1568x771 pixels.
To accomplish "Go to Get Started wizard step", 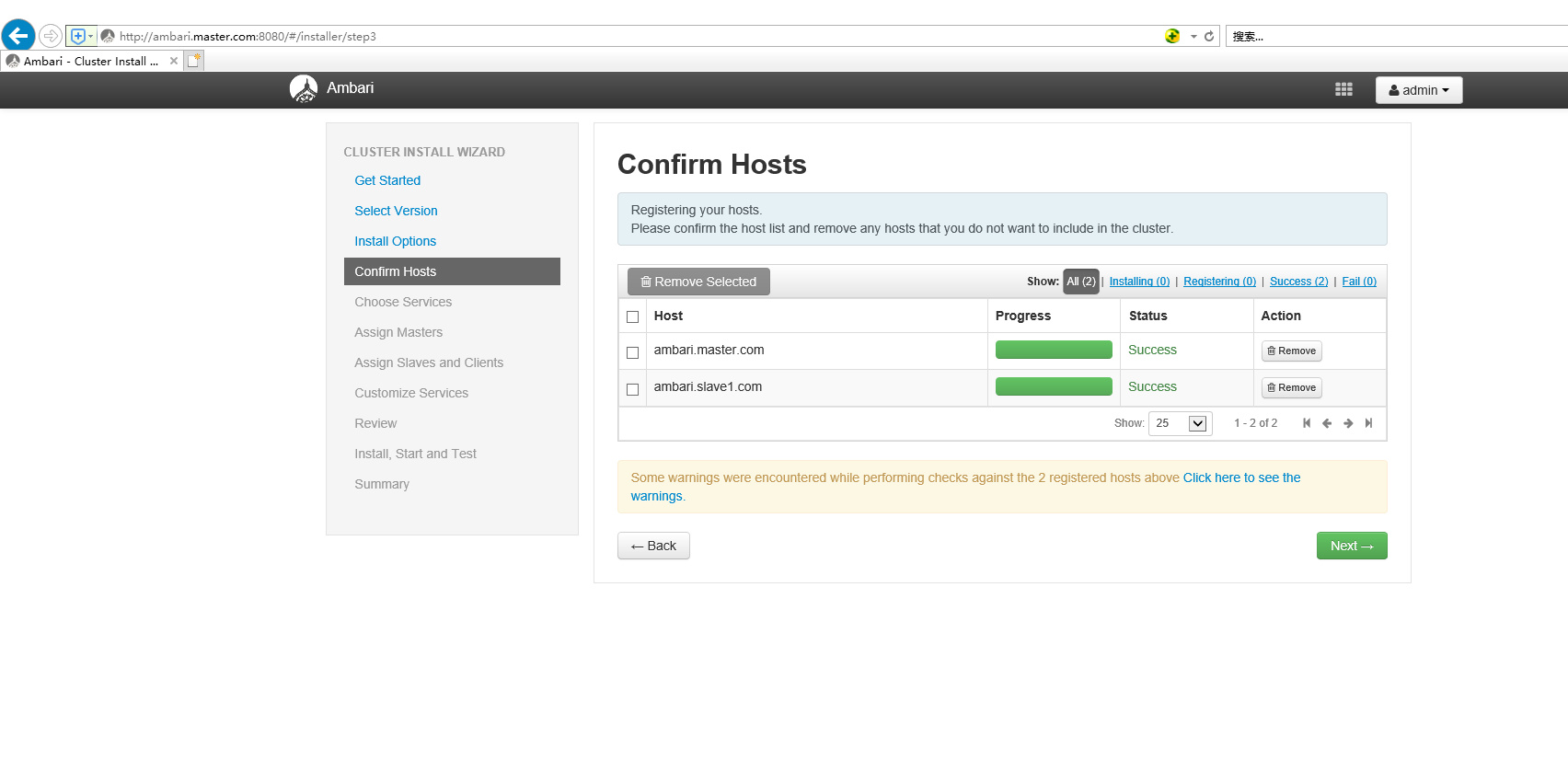I will pos(387,180).
